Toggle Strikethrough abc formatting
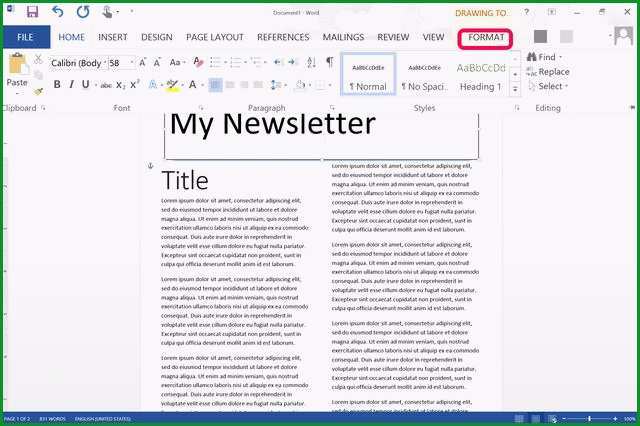 pyautogui.click(x=106, y=85)
